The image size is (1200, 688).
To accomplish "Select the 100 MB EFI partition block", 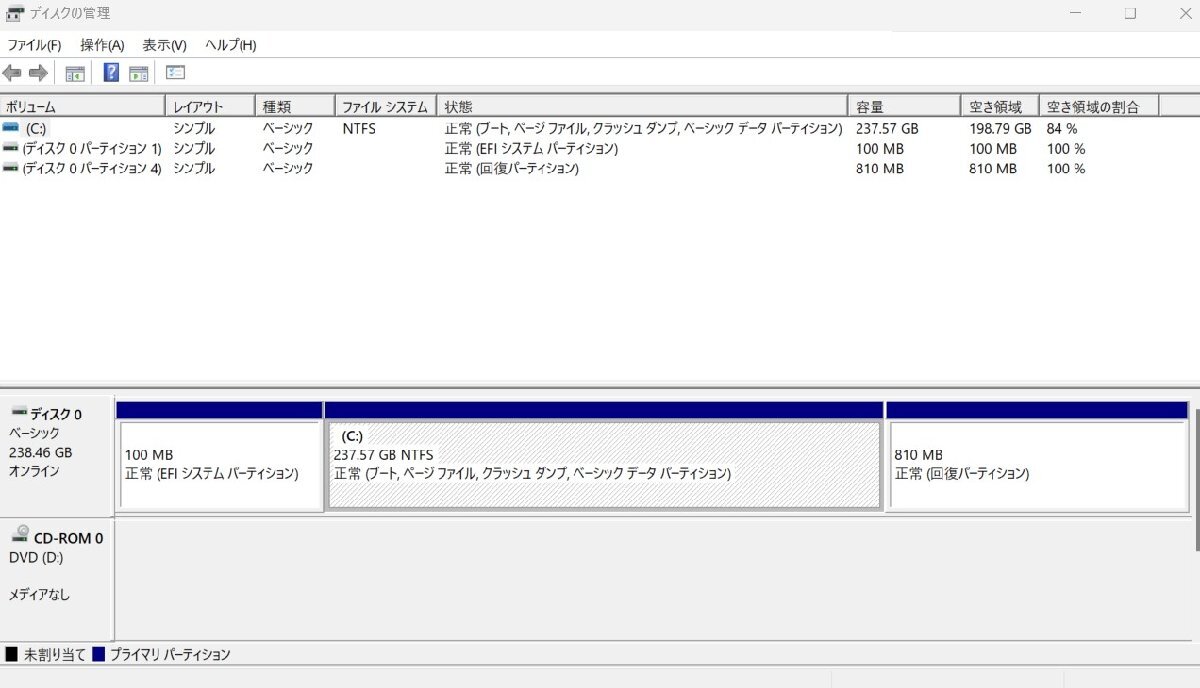I will pos(220,465).
